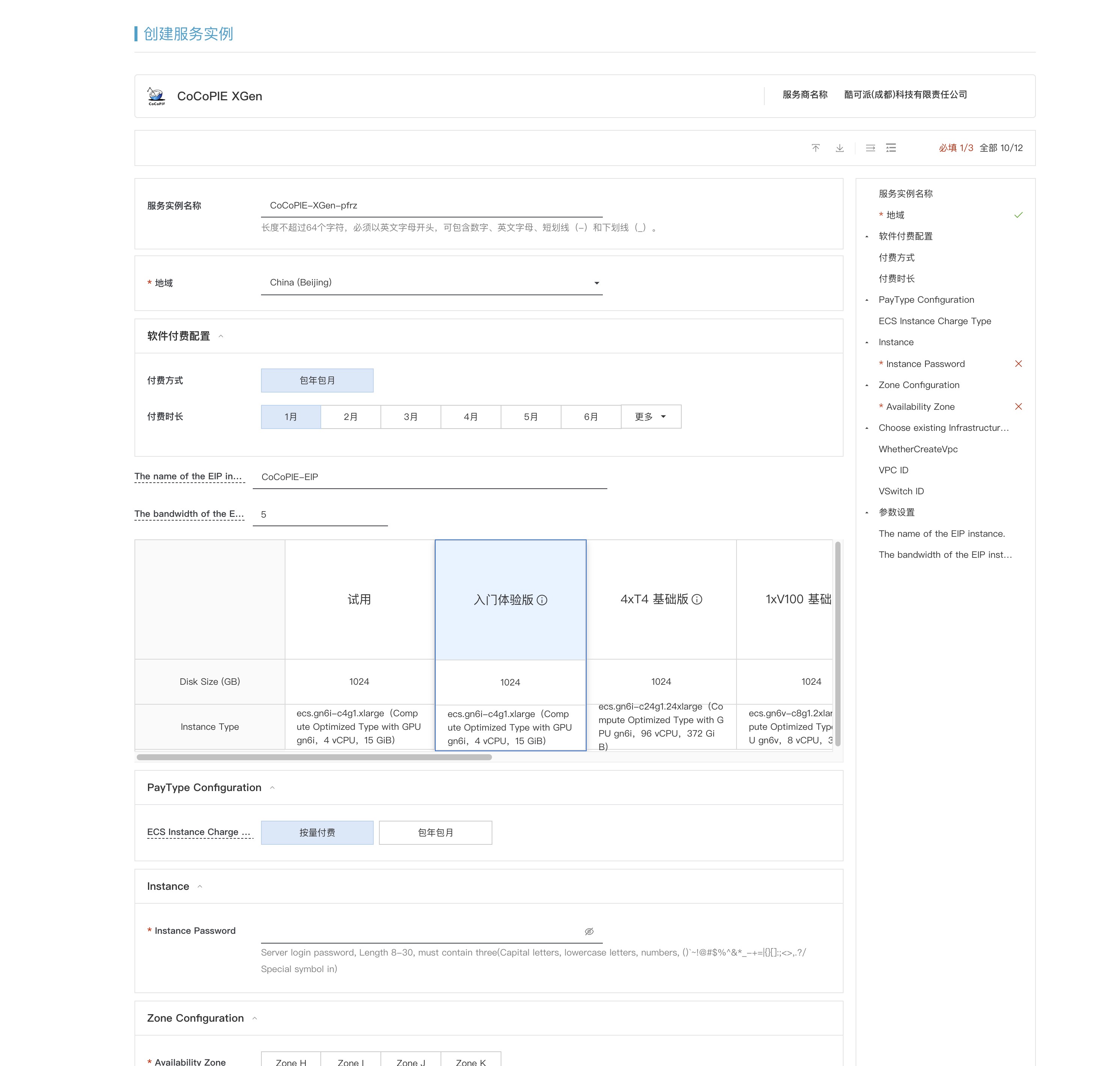This screenshot has width=1120, height=1066.
Task: Go to 付费时长 in sidebar outline
Action: click(896, 278)
